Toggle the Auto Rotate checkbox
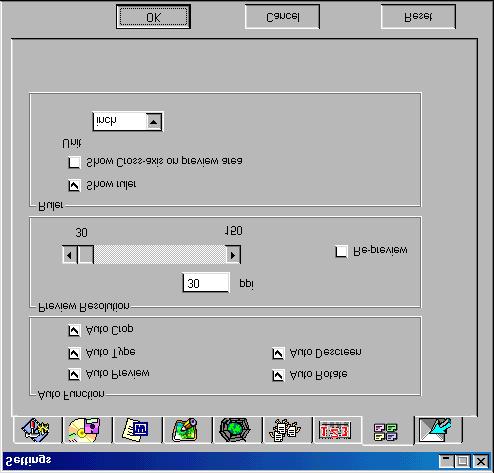The height and width of the screenshot is (473, 494). tap(278, 375)
